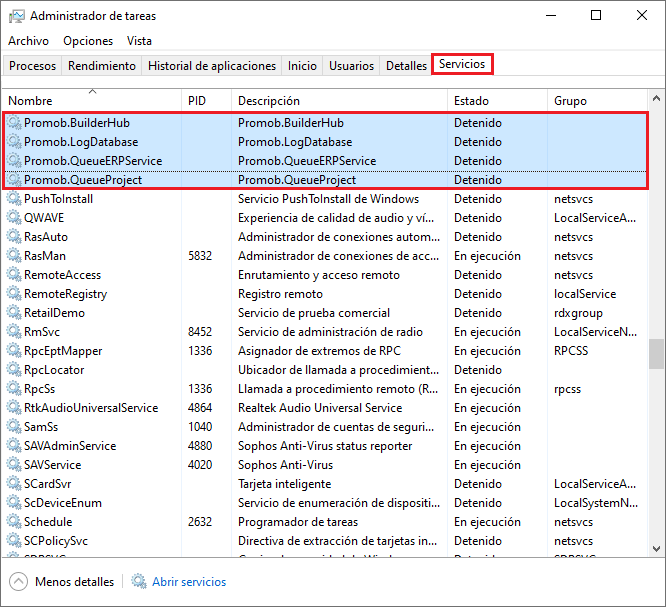Click the scrollbar up arrow

click(x=656, y=98)
